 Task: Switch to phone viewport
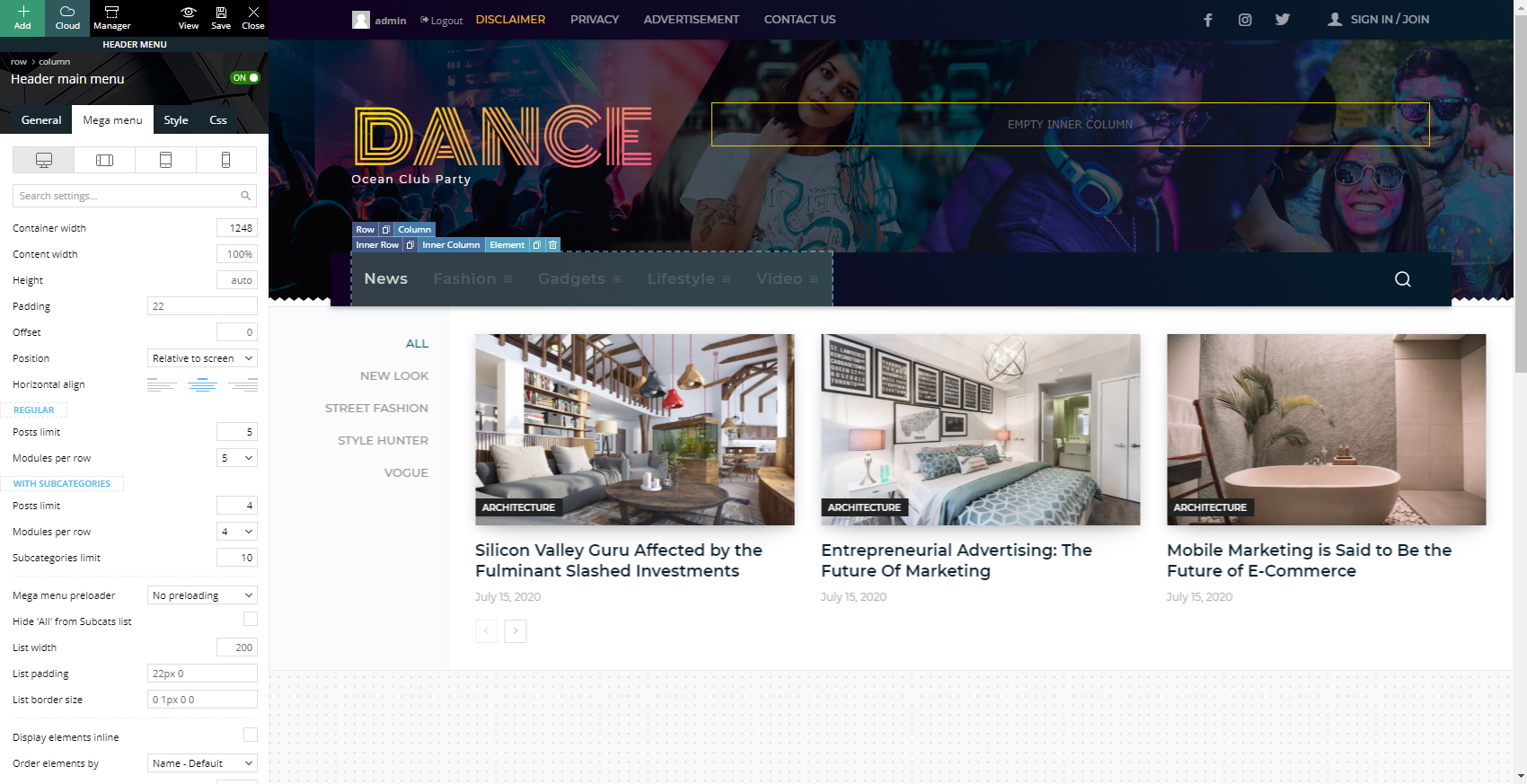click(x=225, y=160)
